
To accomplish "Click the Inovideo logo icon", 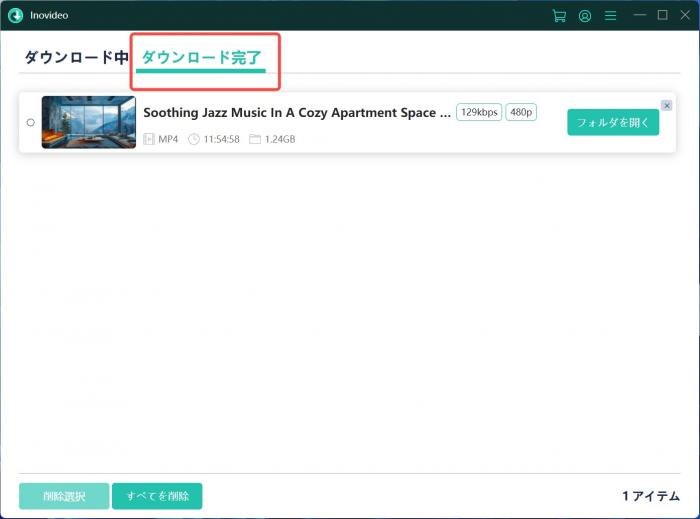I will [15, 16].
